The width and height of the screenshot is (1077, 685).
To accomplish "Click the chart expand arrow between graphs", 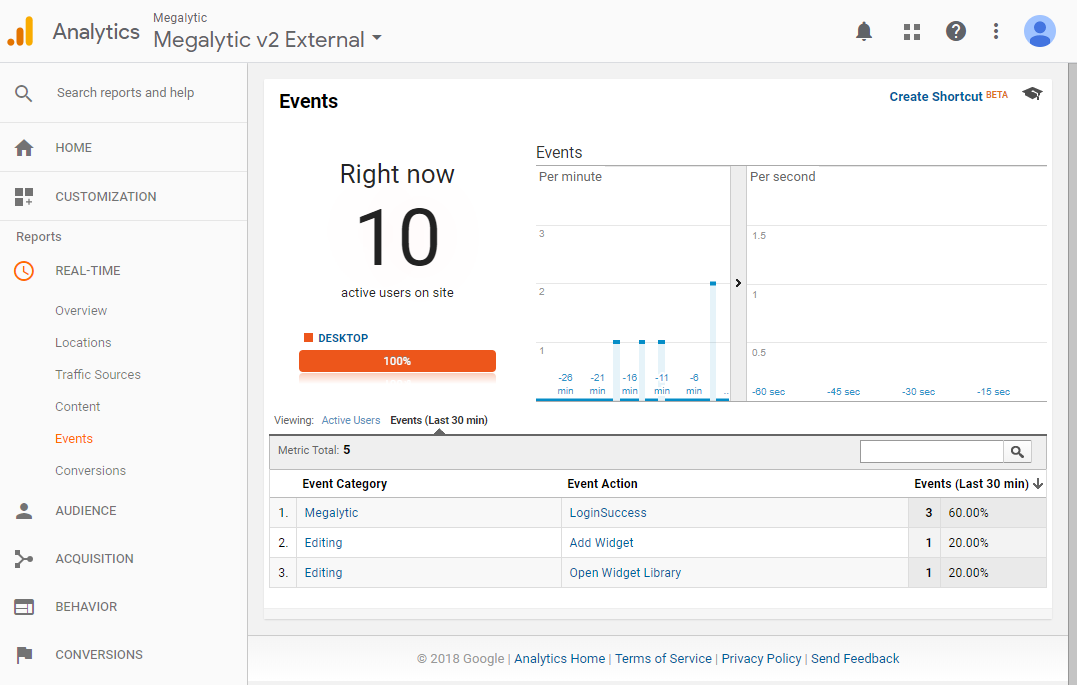I will click(x=738, y=283).
